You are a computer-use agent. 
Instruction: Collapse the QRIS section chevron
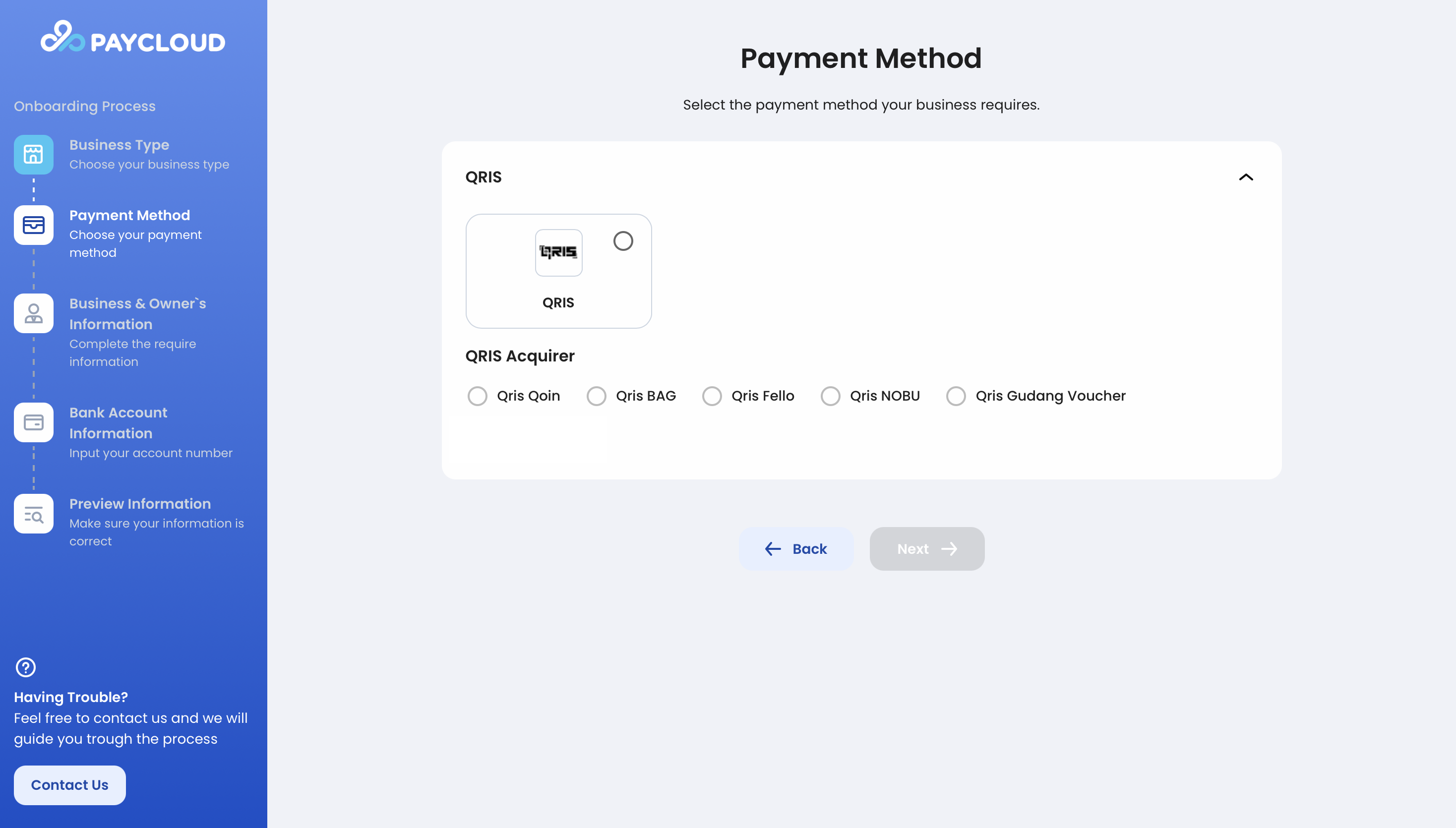pos(1246,178)
